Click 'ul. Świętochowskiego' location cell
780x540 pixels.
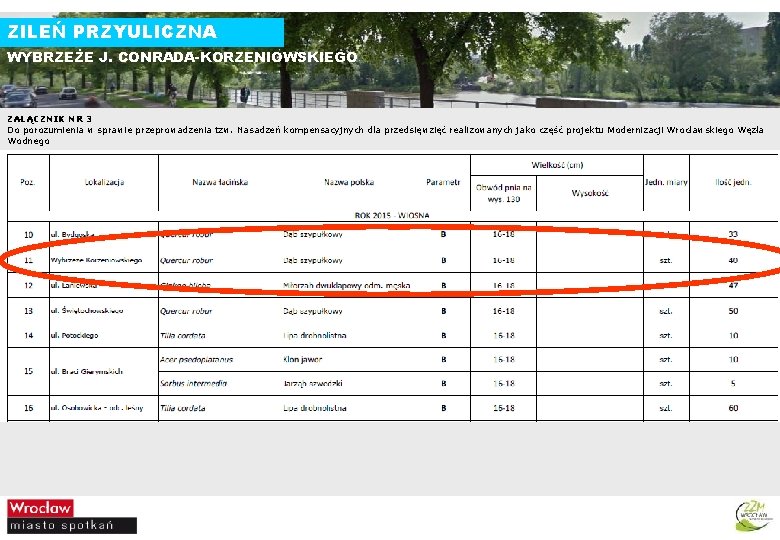(x=87, y=311)
